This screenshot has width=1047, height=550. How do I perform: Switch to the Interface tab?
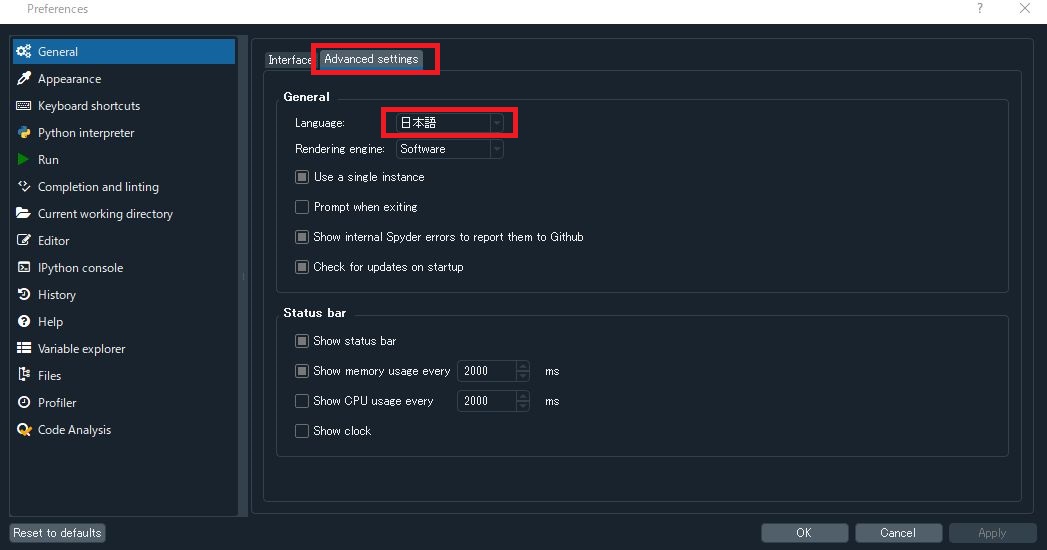tap(289, 59)
